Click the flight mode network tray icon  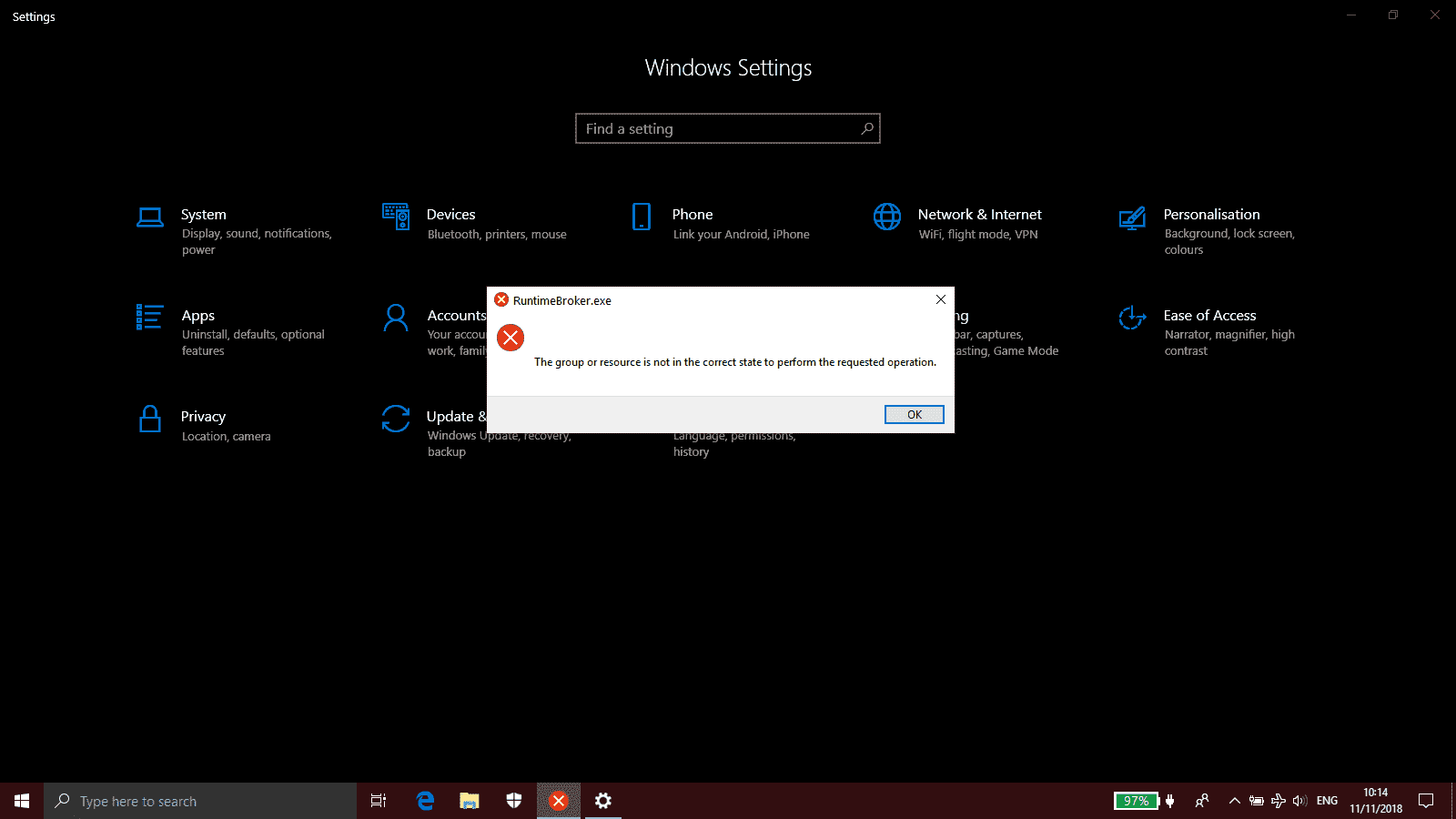coord(1279,801)
